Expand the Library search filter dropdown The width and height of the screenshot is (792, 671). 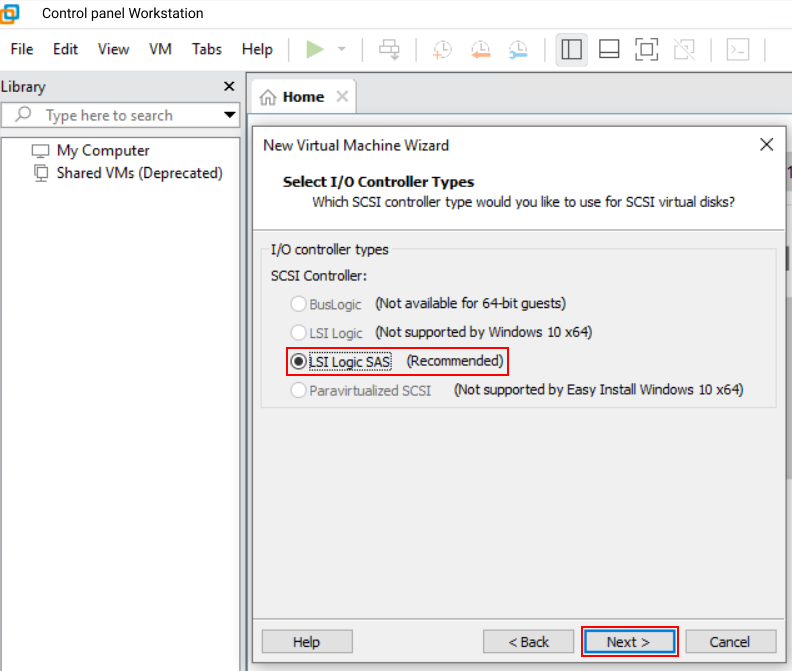click(230, 115)
